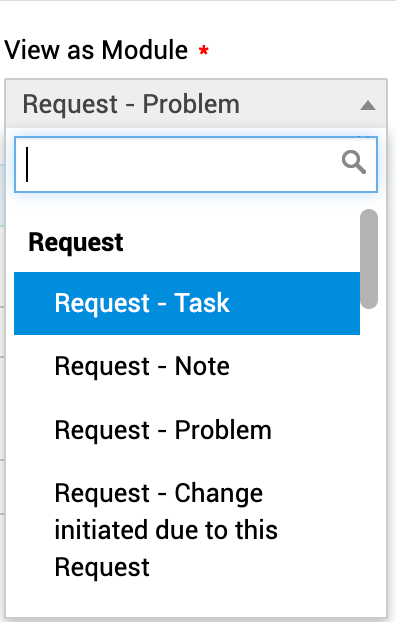Click the highlighted blue Task row

pyautogui.click(x=187, y=303)
